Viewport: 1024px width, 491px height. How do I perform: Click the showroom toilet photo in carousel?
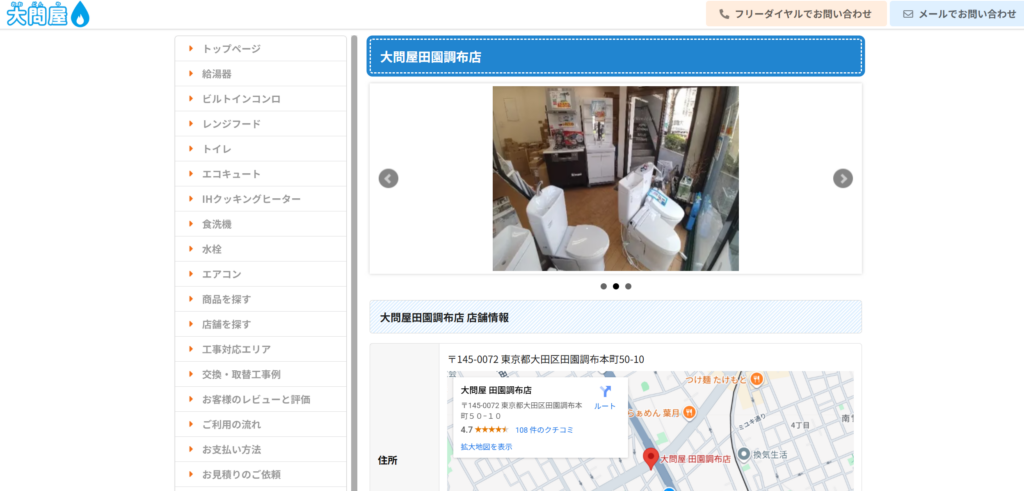(615, 178)
